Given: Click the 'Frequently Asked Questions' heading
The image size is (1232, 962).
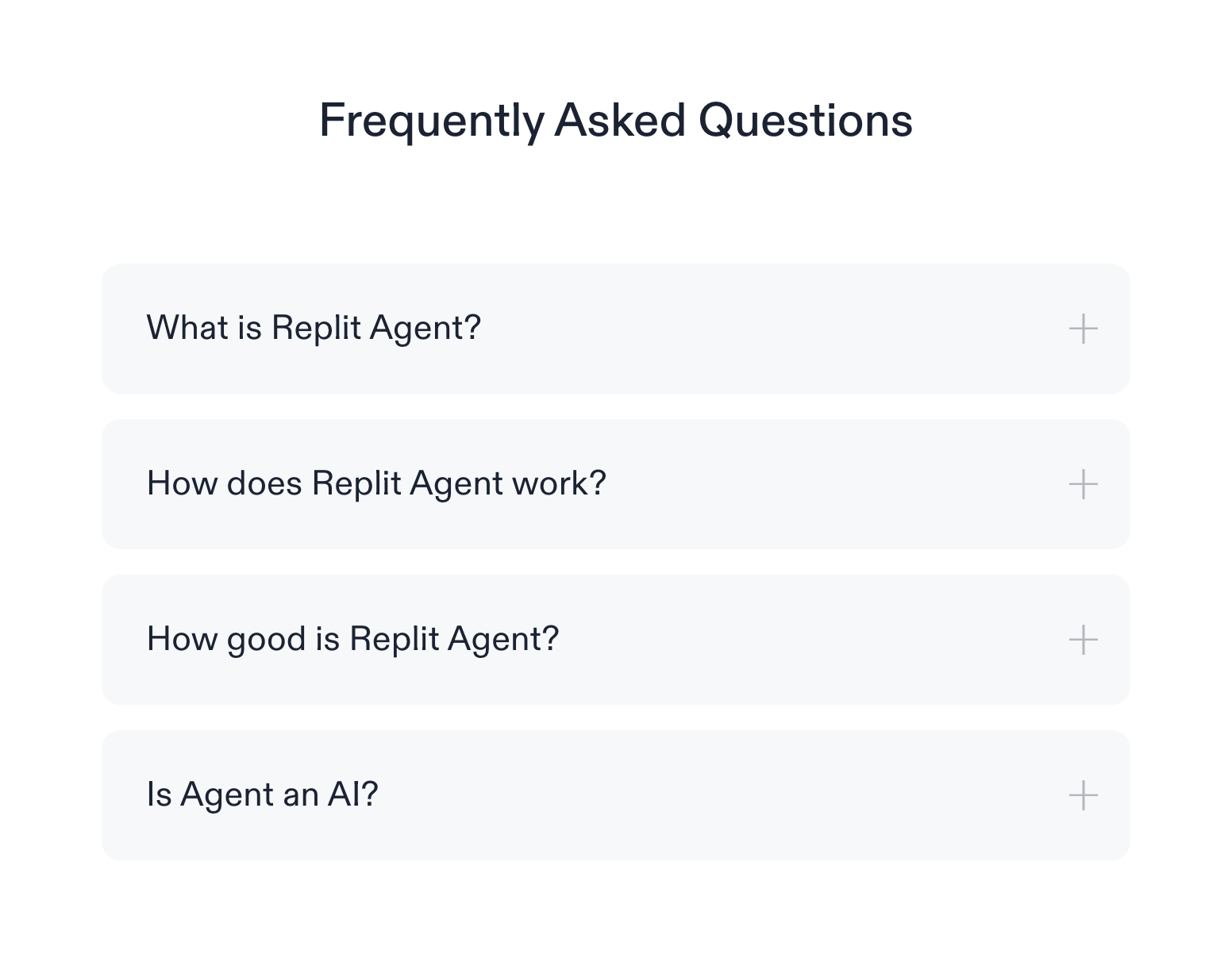Looking at the screenshot, I should 616,120.
